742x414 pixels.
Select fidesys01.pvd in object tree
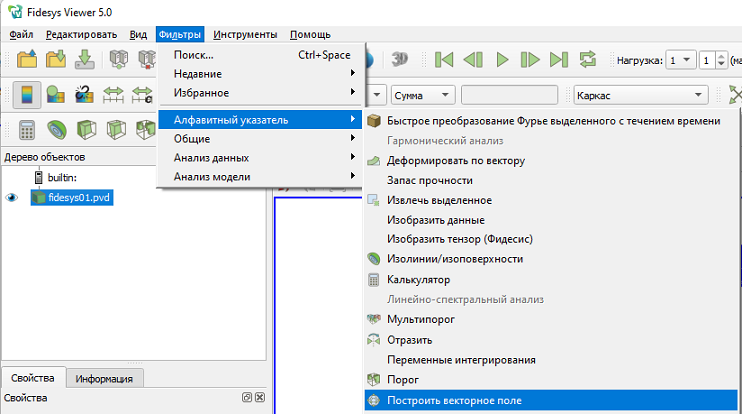72,197
